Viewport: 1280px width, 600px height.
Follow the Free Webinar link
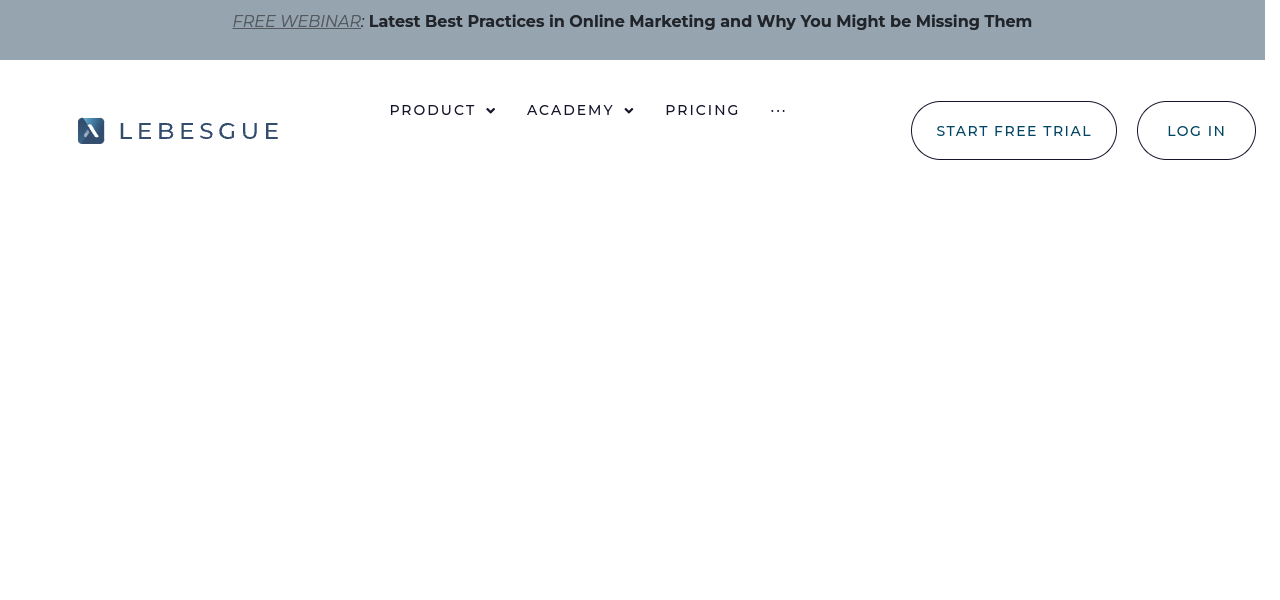point(296,22)
